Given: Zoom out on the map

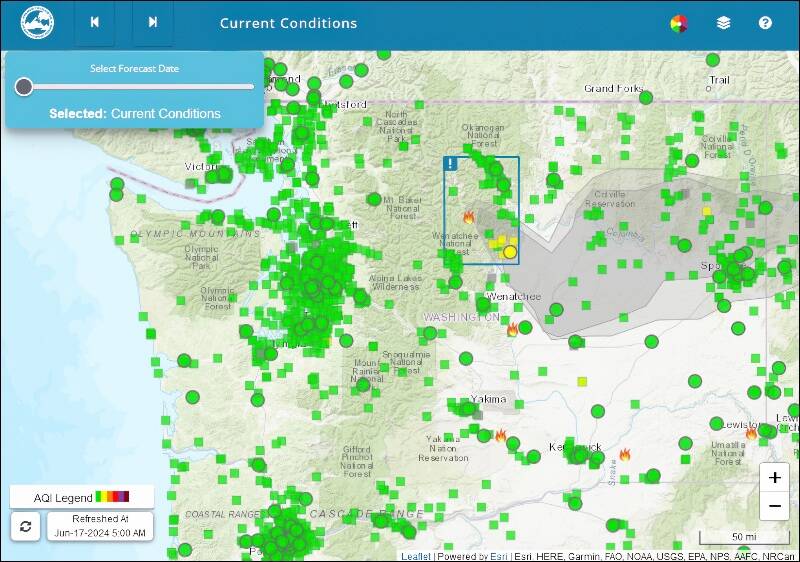Looking at the screenshot, I should click(x=774, y=507).
